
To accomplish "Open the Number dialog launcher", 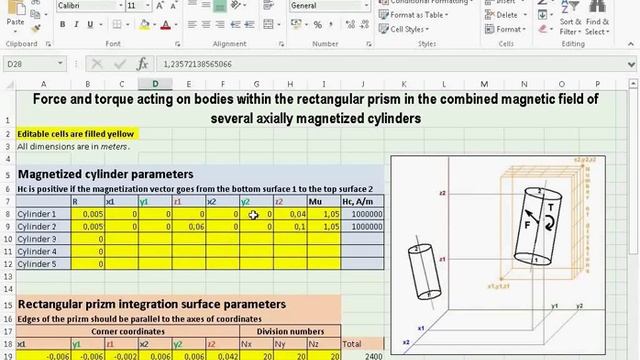I will (x=369, y=44).
